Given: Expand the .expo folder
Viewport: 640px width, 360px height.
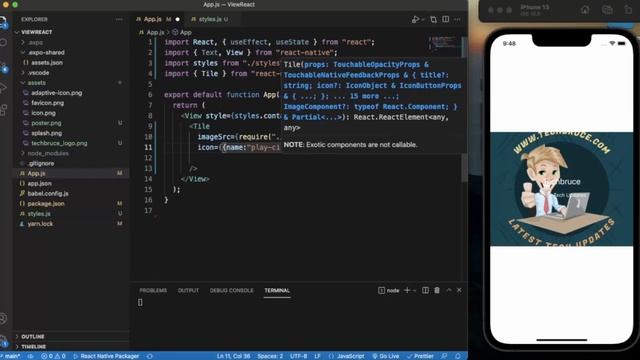Looking at the screenshot, I should (35, 42).
